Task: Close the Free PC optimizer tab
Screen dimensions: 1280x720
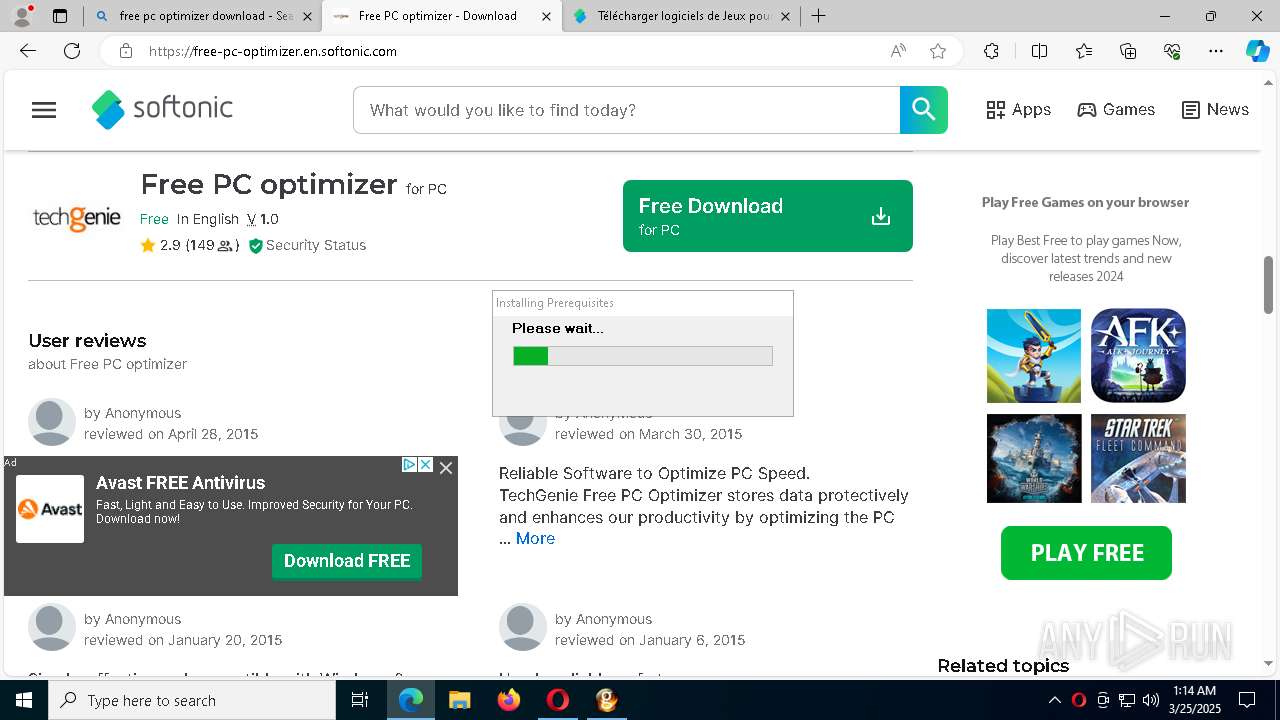Action: click(x=546, y=16)
